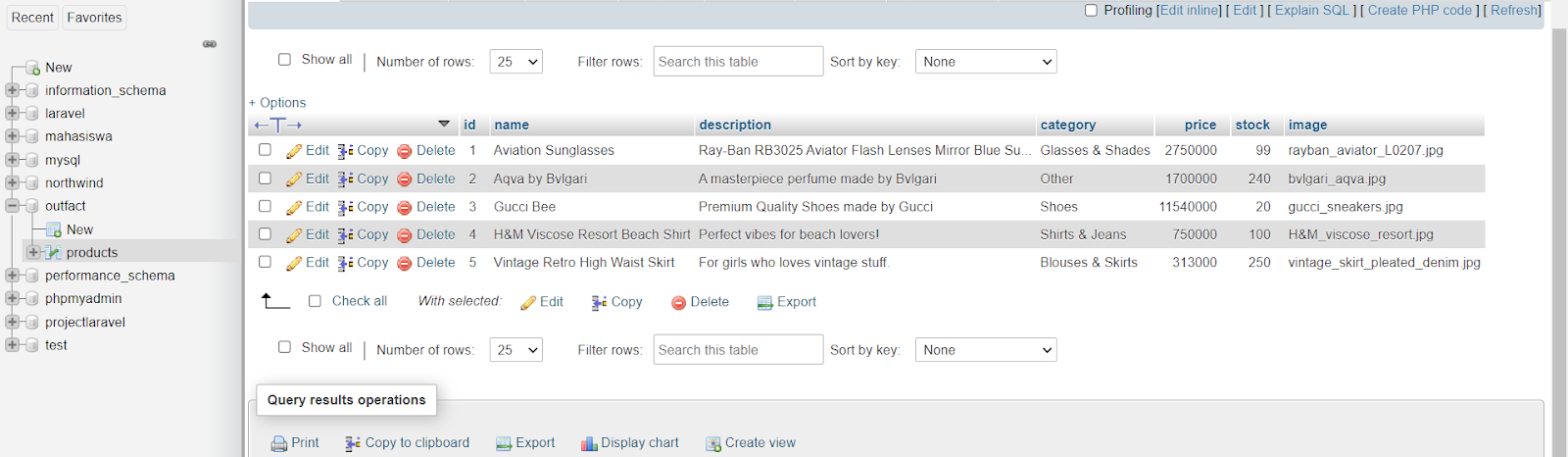This screenshot has width=1568, height=457.
Task: Tick the top Show all checkbox
Action: [284, 60]
